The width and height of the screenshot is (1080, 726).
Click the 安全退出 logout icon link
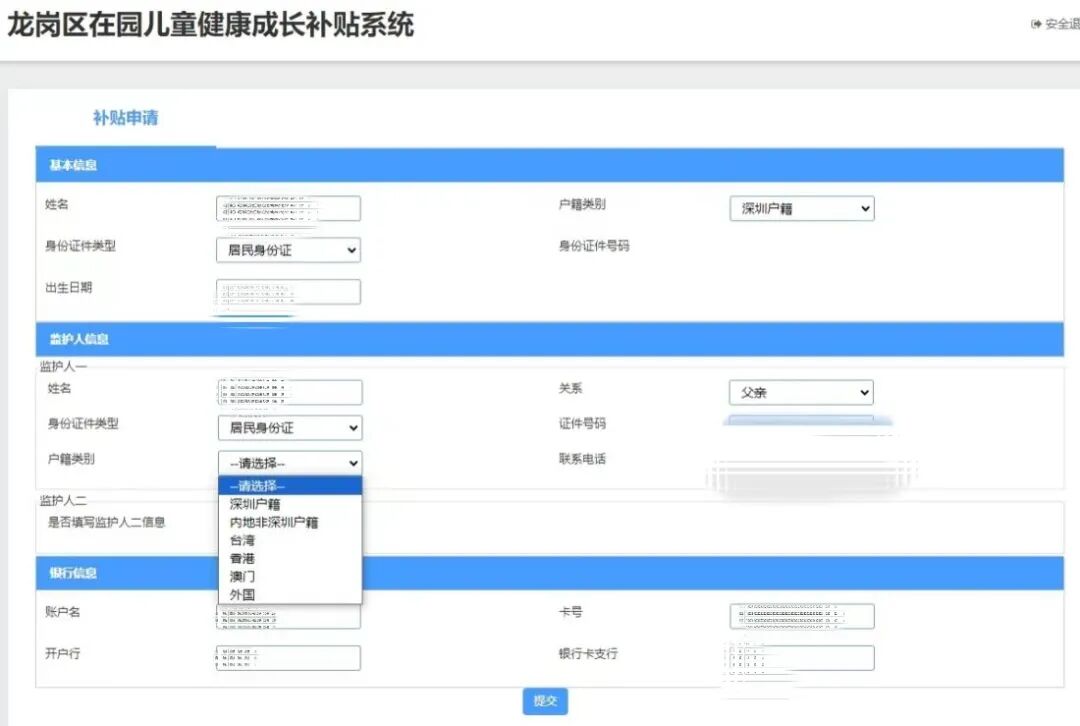tap(1054, 24)
